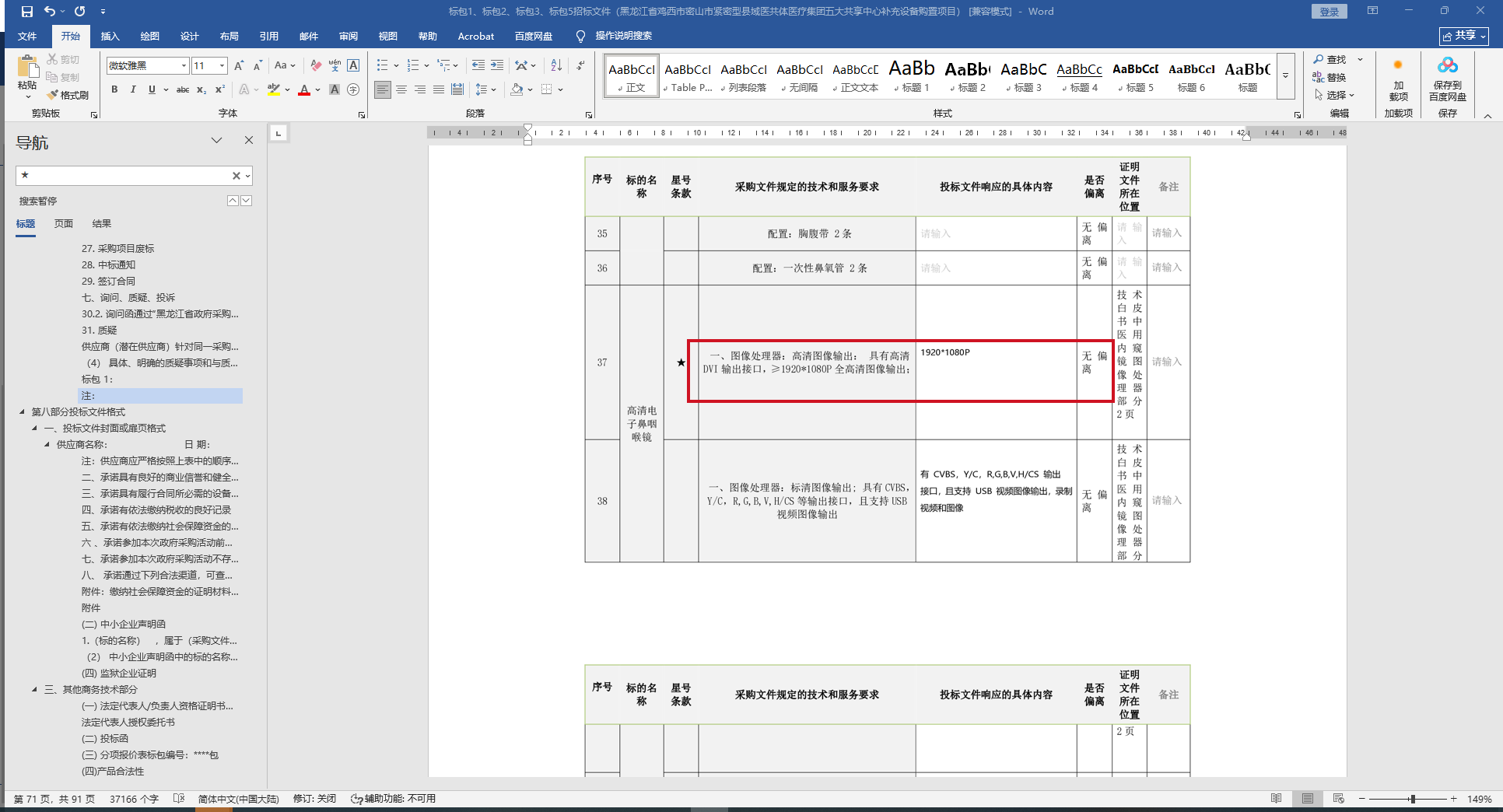Increase font size with the grow font icon
The width and height of the screenshot is (1503, 812).
click(239, 65)
